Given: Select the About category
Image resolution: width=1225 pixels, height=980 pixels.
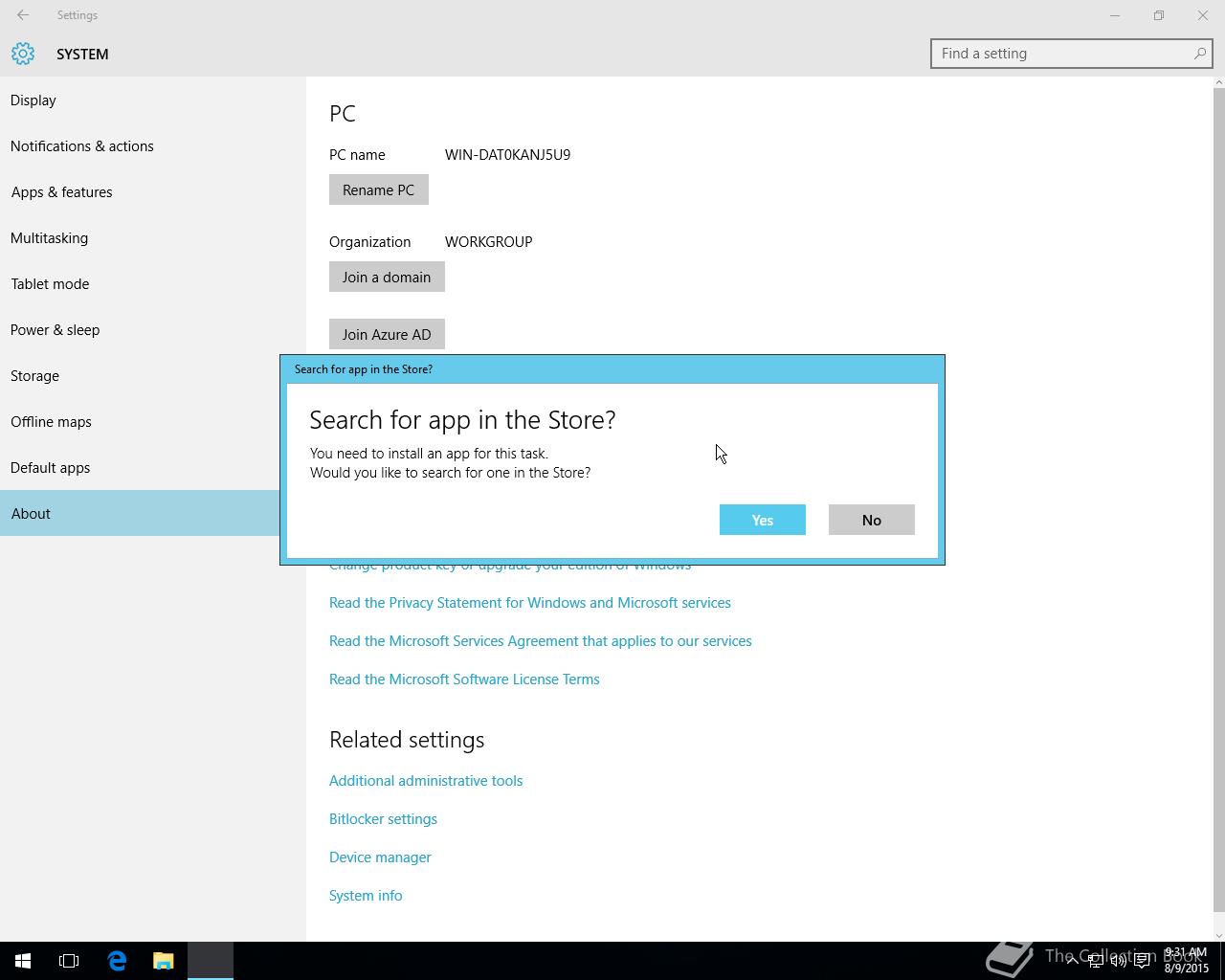Looking at the screenshot, I should 140,513.
